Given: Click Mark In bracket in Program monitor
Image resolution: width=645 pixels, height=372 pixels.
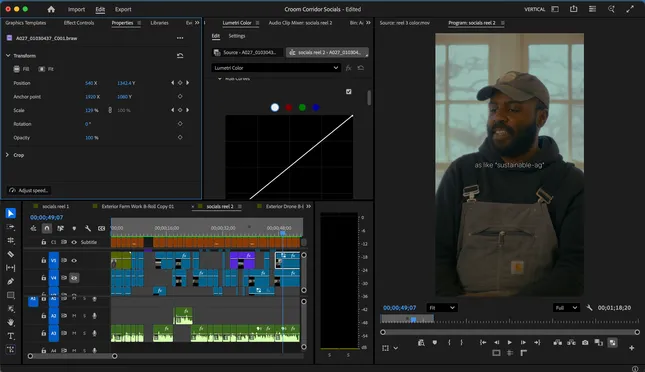Looking at the screenshot, I should coord(449,342).
